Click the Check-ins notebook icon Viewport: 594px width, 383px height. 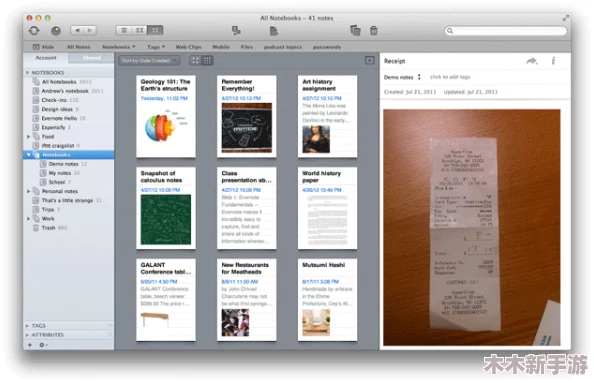[x=36, y=100]
